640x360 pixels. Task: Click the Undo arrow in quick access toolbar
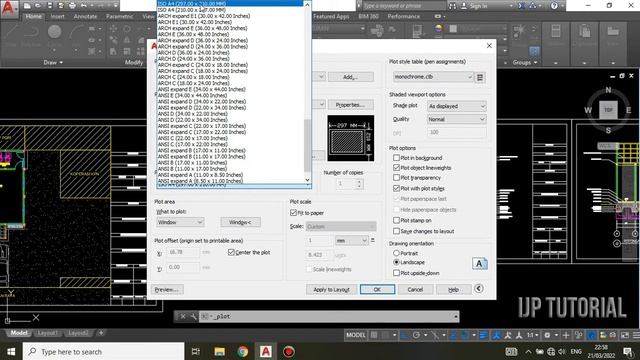click(x=84, y=6)
